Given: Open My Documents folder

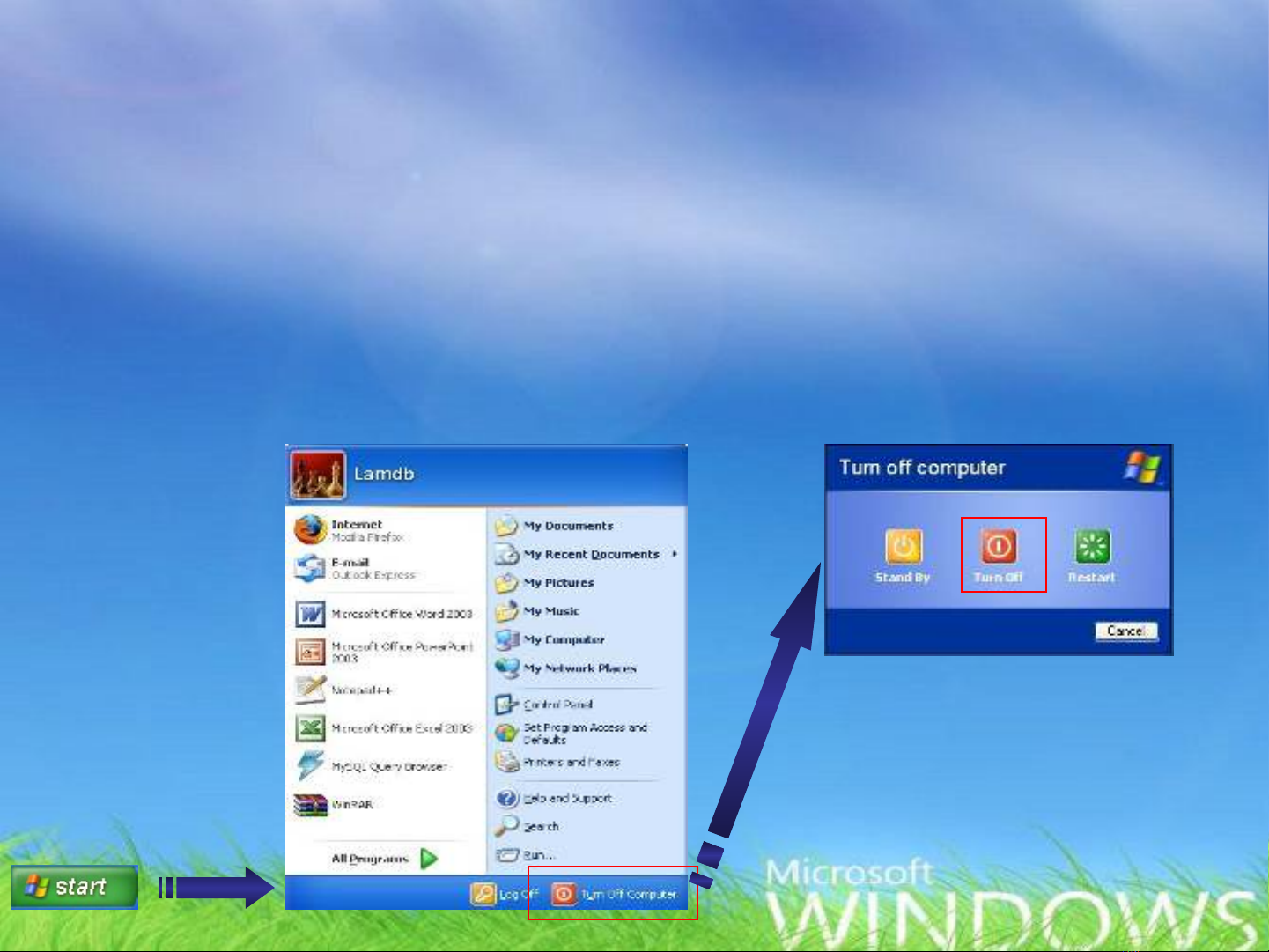Looking at the screenshot, I should (x=567, y=526).
